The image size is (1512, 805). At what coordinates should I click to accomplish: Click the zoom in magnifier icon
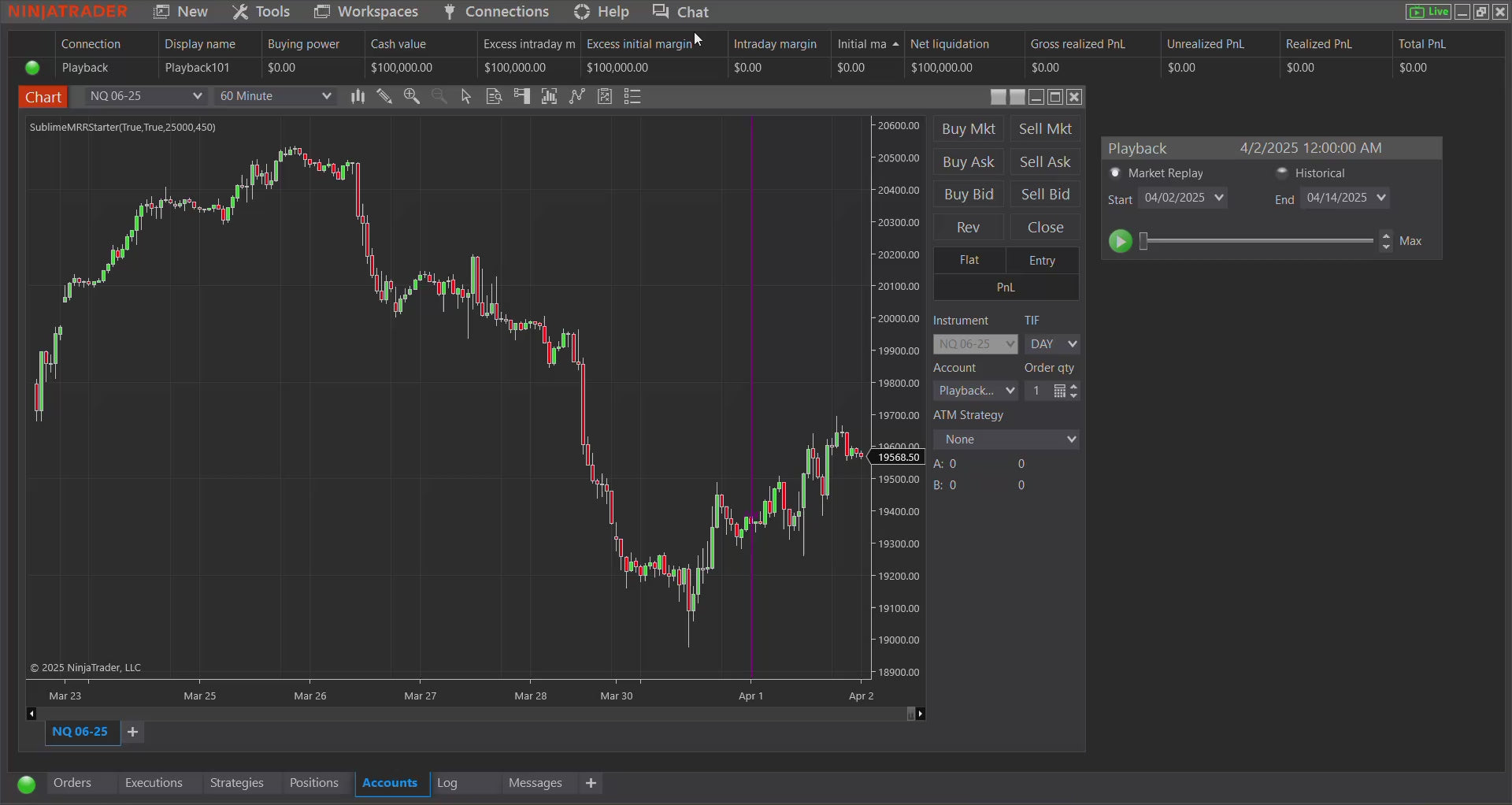click(x=411, y=96)
